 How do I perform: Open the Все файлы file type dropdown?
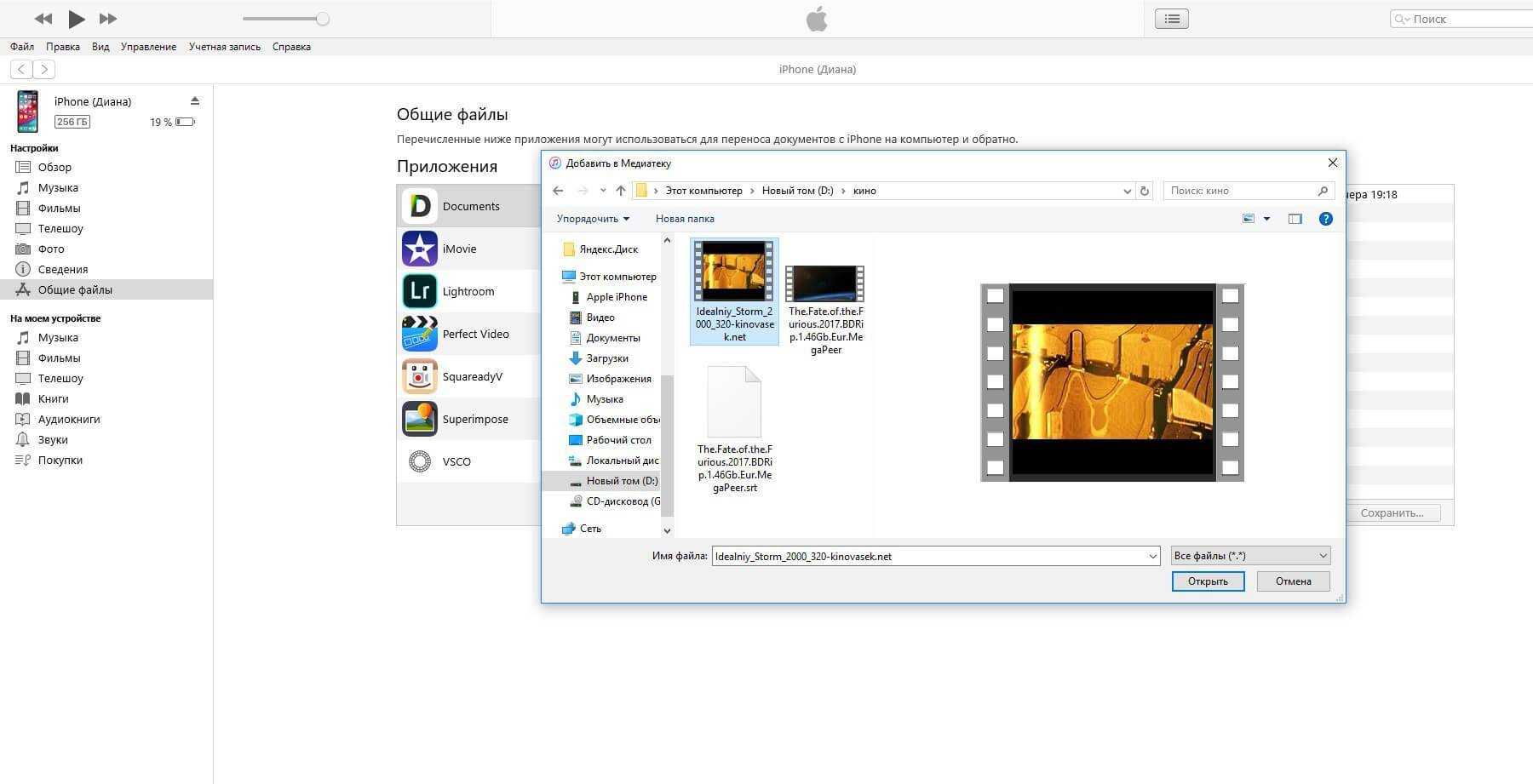pyautogui.click(x=1250, y=556)
